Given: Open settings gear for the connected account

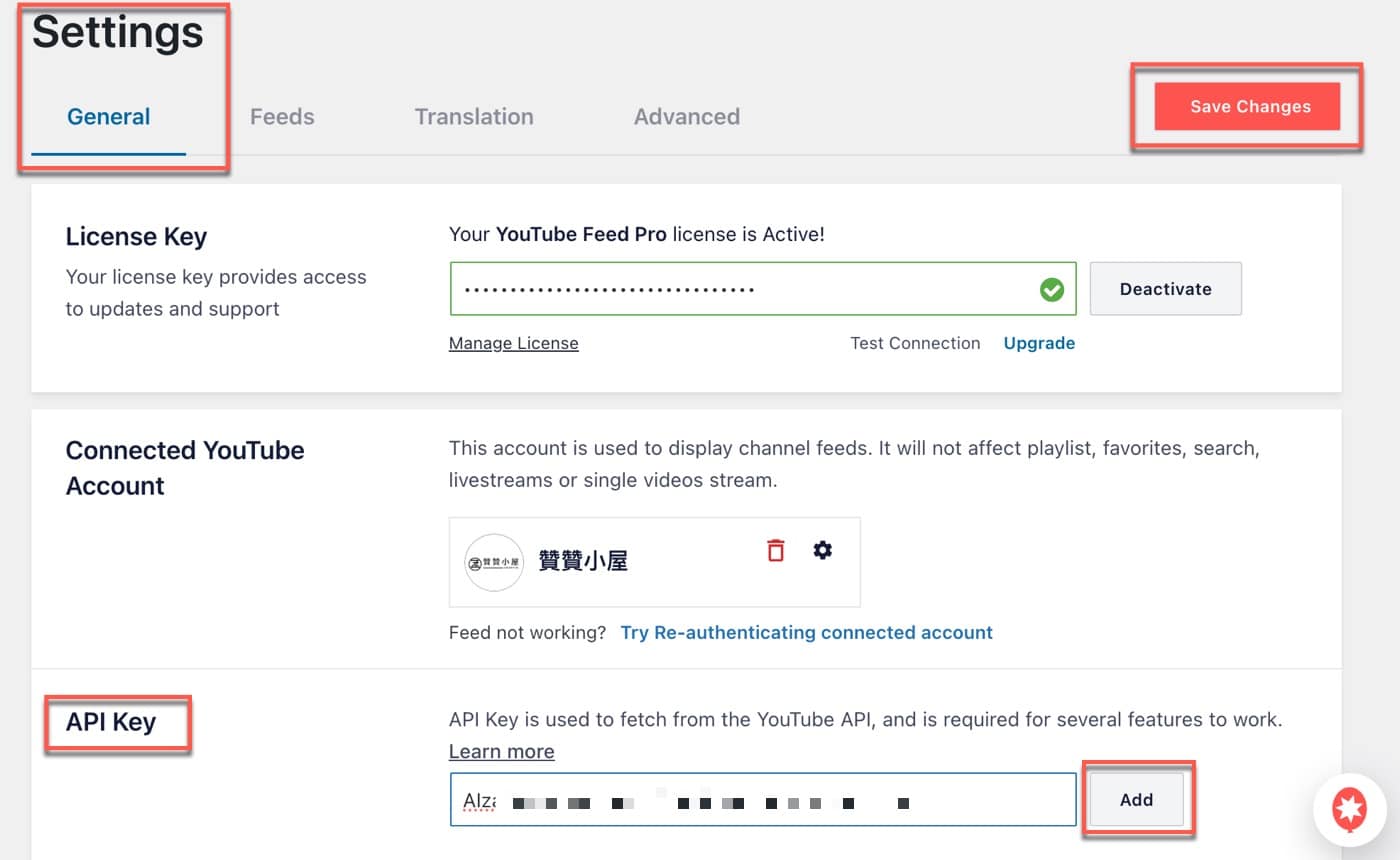Looking at the screenshot, I should 822,550.
